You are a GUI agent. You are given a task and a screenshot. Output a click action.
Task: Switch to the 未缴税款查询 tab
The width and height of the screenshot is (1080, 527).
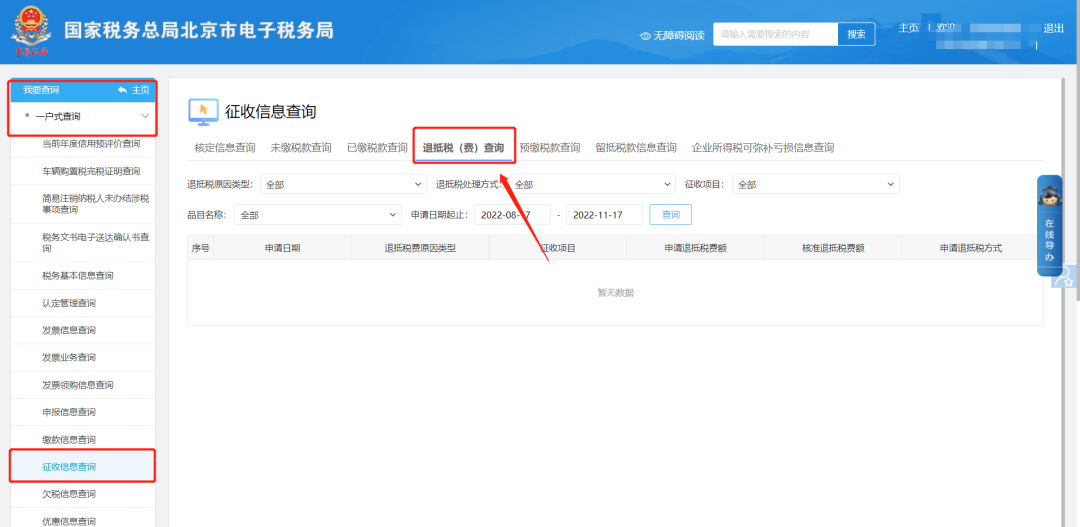tap(301, 147)
